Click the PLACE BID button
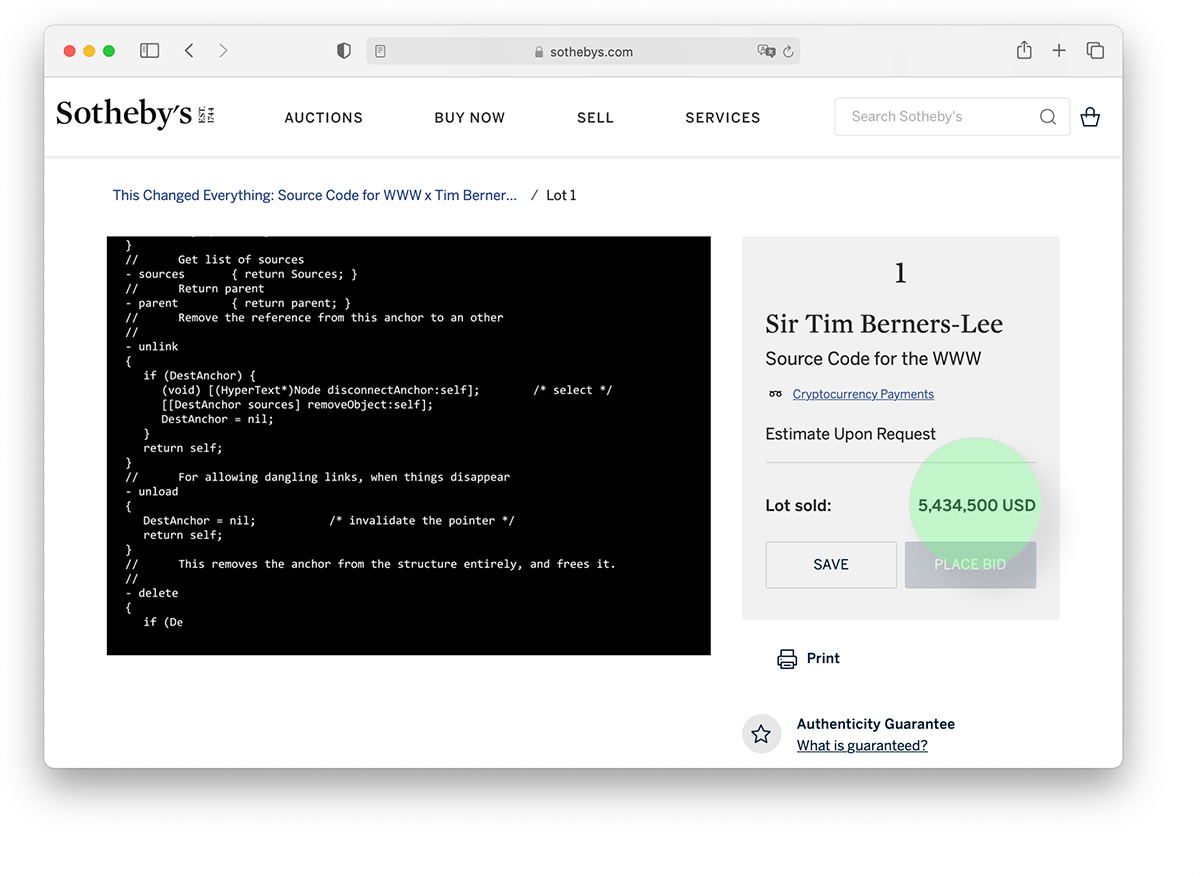Screen dimensions: 1200x874 click(x=970, y=565)
